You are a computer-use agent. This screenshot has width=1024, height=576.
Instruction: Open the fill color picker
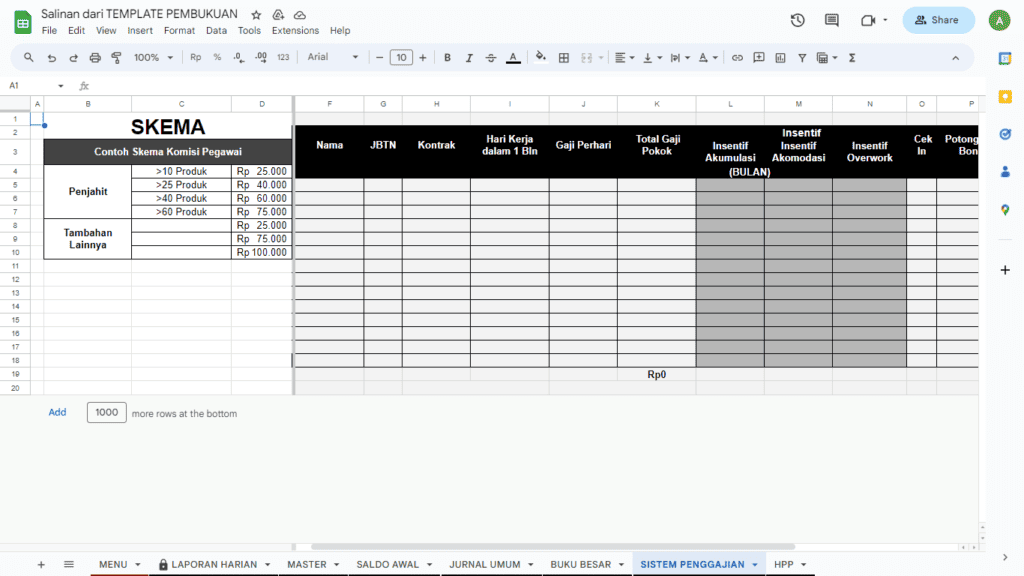pos(541,58)
